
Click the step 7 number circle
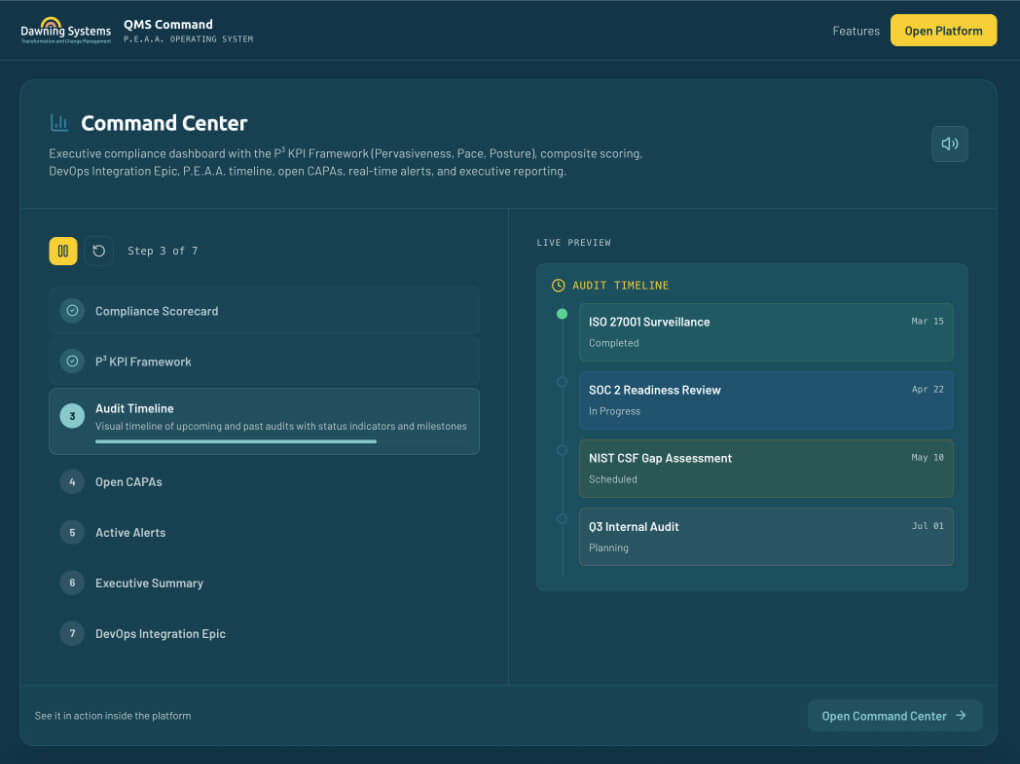[x=72, y=634]
